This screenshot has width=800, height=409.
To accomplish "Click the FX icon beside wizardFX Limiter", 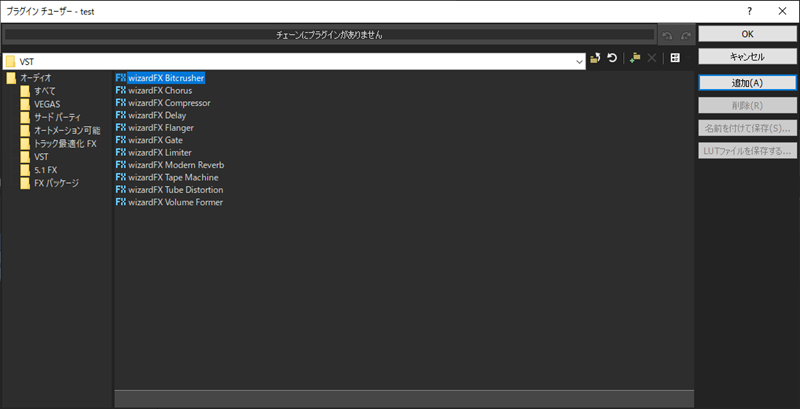I will pos(121,152).
